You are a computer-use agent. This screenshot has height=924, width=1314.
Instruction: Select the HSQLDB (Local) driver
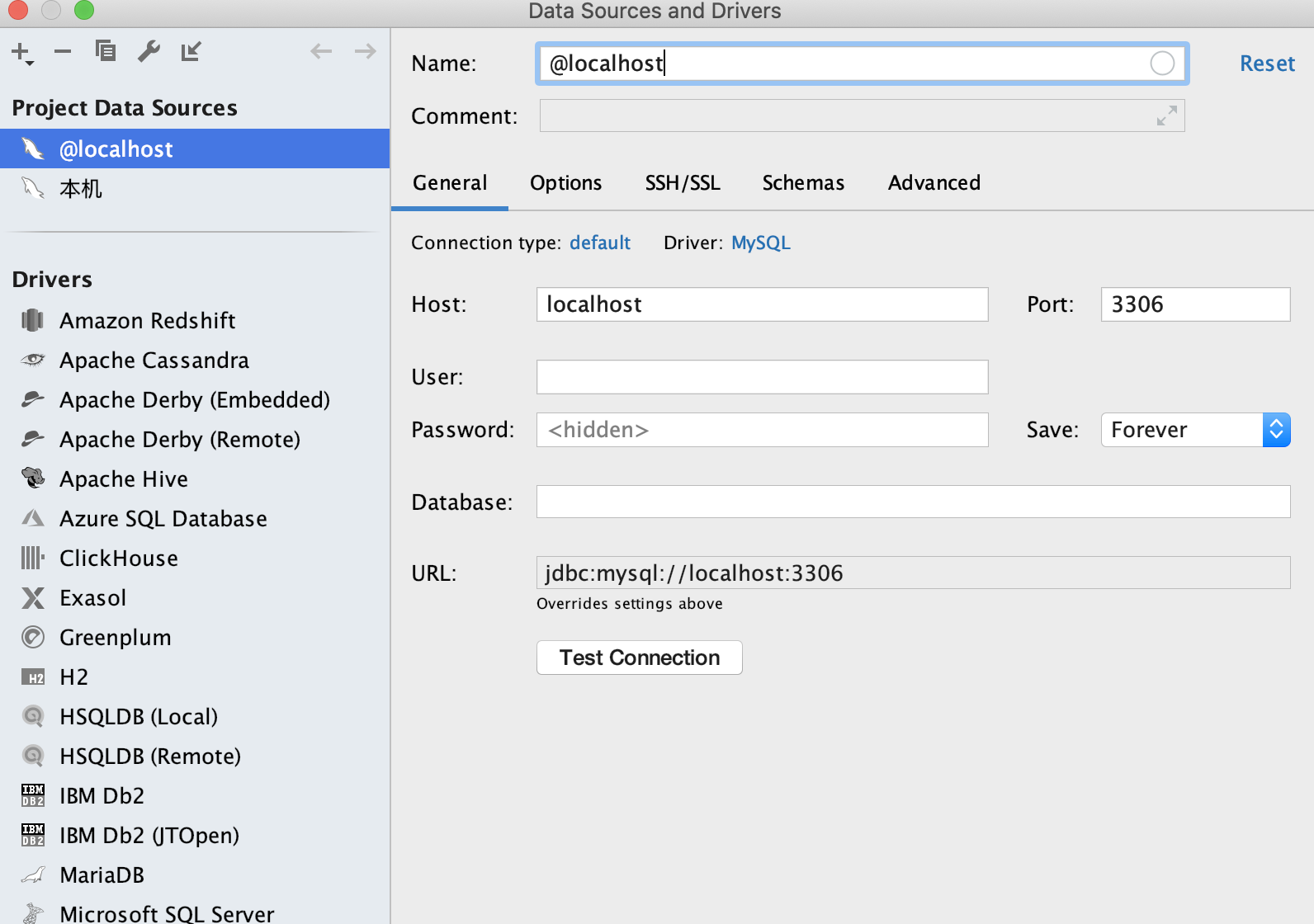pyautogui.click(x=195, y=716)
